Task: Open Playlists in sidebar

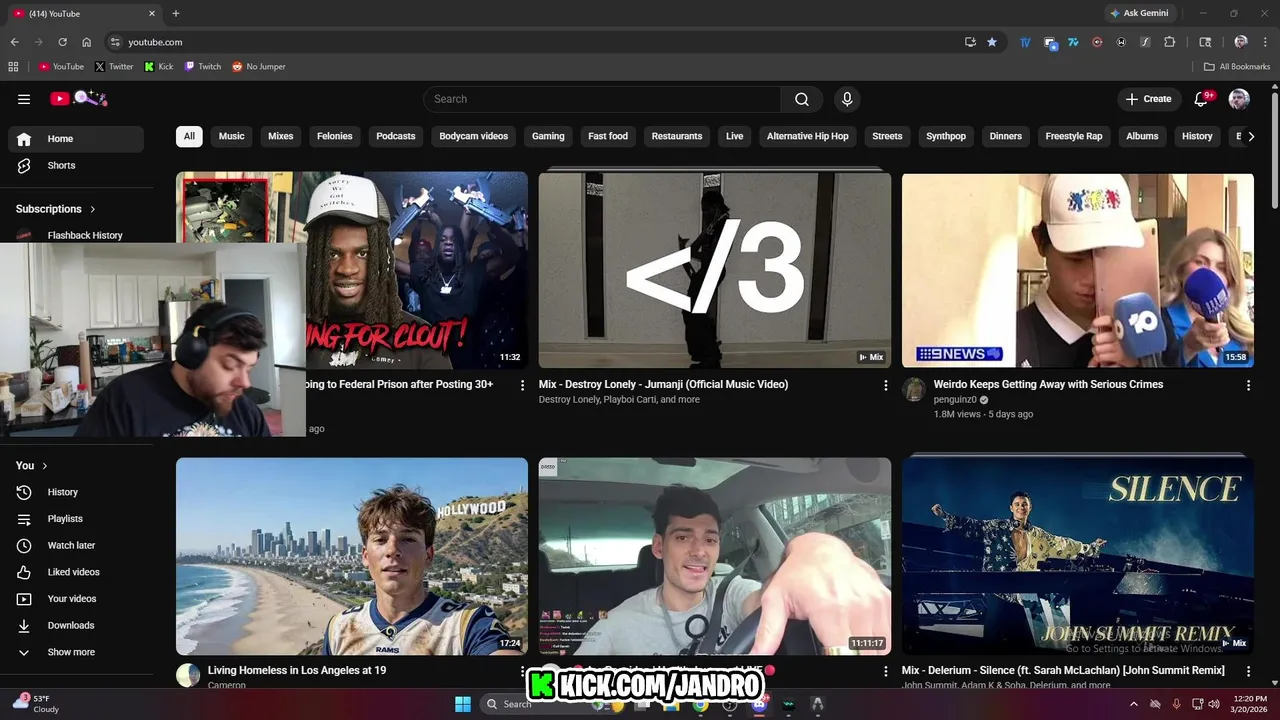Action: pos(76,519)
